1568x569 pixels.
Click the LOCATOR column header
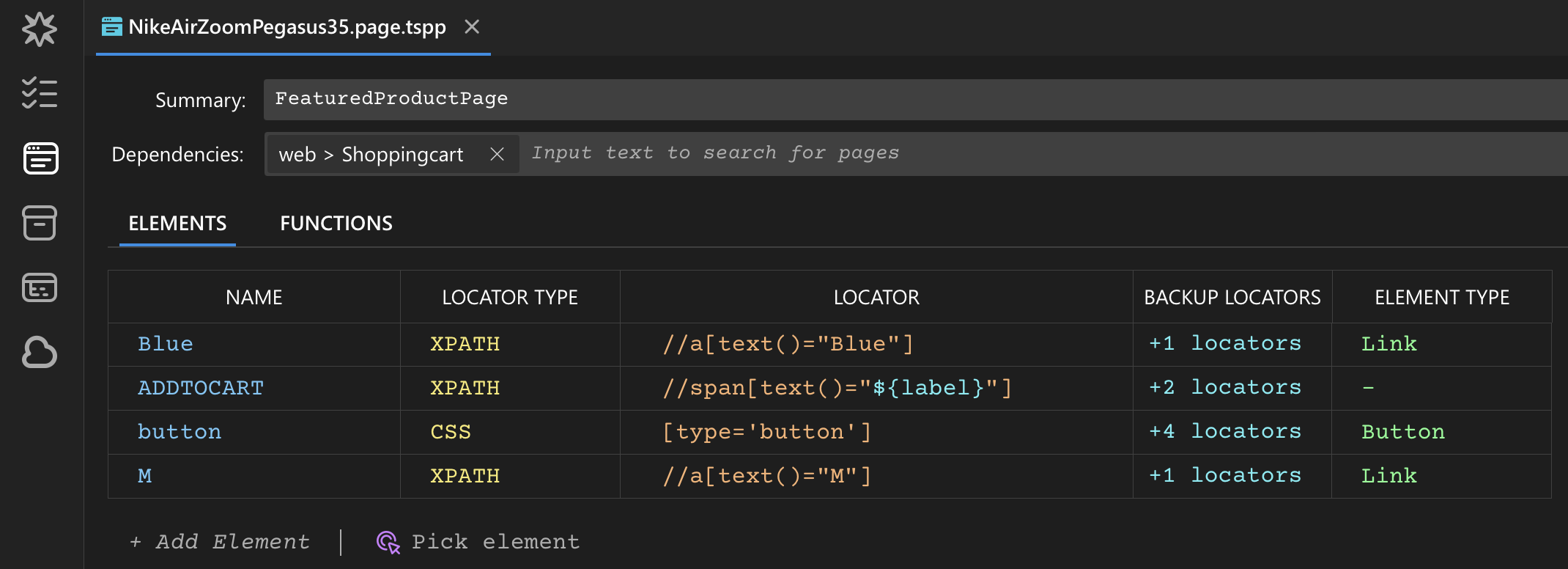point(876,297)
